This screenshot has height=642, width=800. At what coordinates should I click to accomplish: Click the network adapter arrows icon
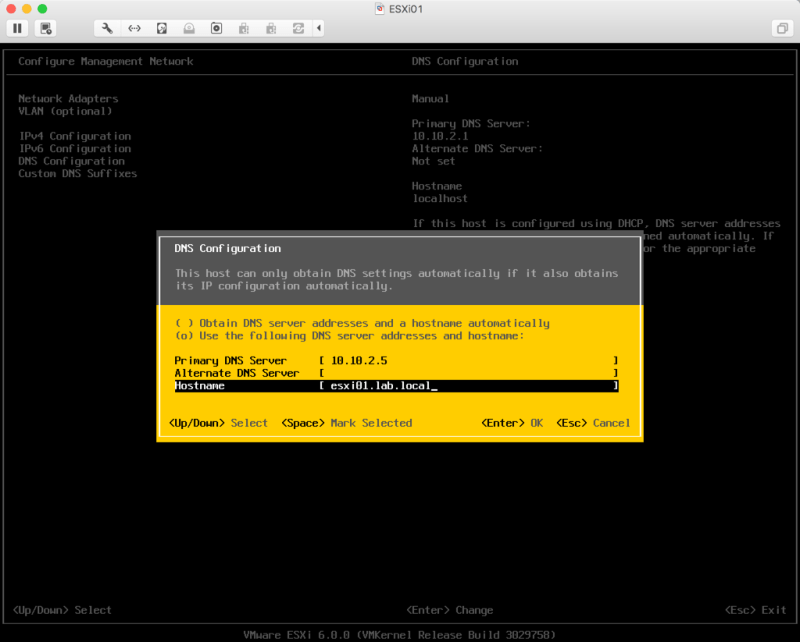tap(134, 28)
